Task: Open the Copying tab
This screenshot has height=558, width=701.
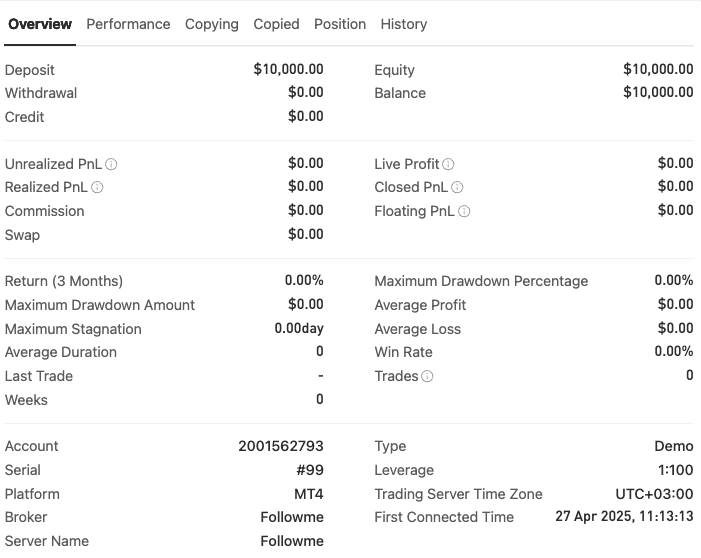Action: (x=212, y=24)
